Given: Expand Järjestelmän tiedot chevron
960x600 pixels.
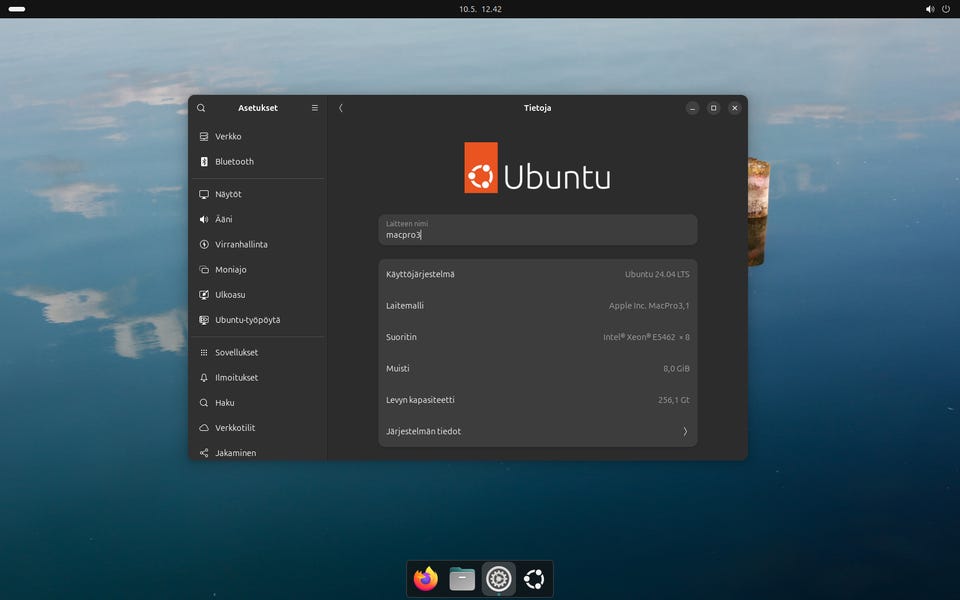Looking at the screenshot, I should pos(684,432).
